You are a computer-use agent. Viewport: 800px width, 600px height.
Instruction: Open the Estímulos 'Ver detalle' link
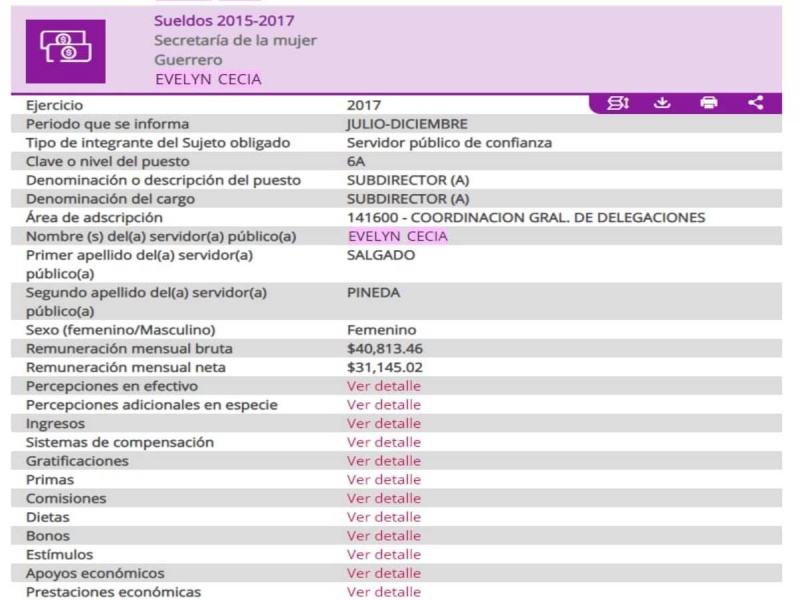click(384, 554)
